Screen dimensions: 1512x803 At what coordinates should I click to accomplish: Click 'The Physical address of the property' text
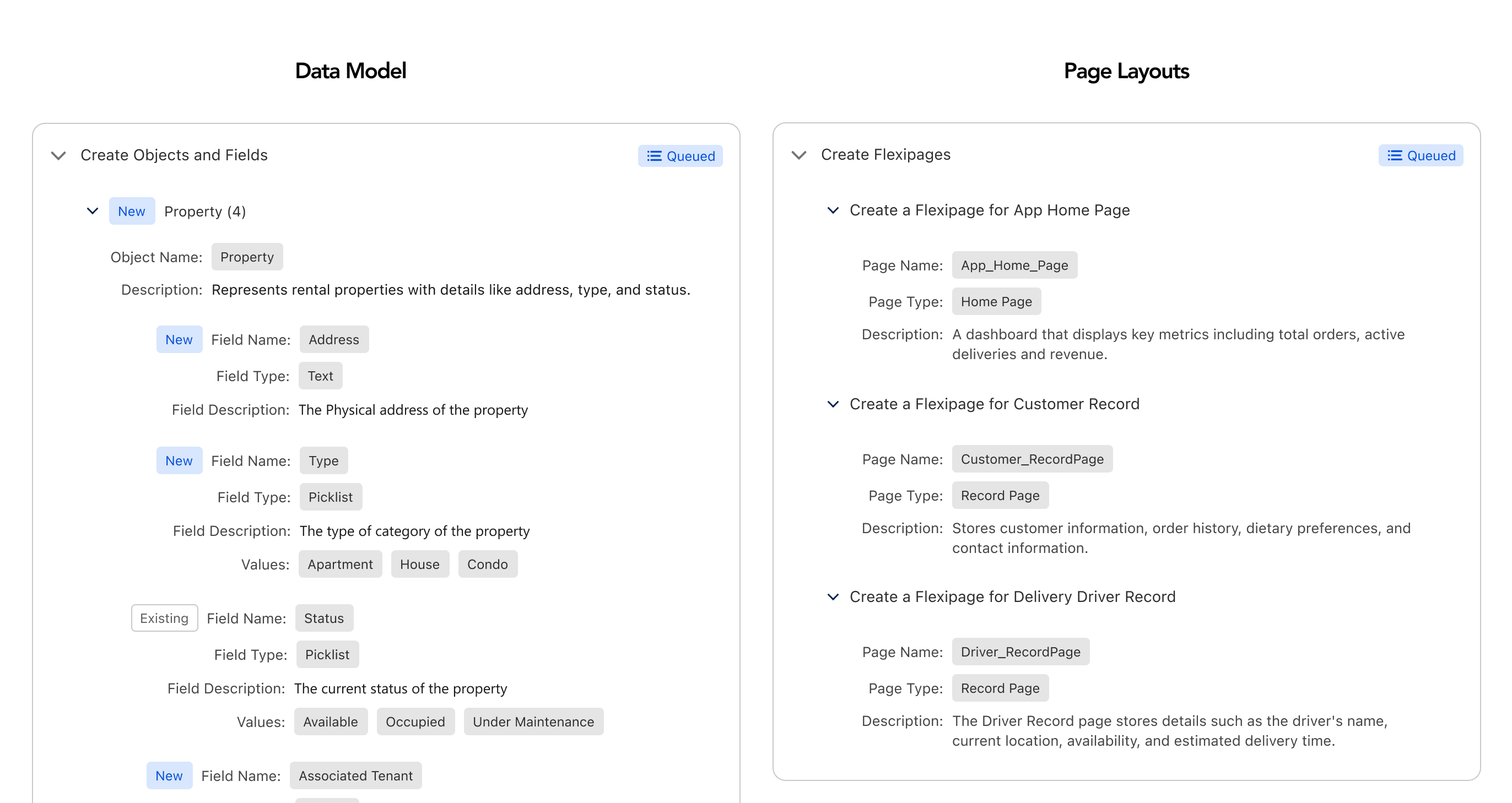(x=413, y=410)
